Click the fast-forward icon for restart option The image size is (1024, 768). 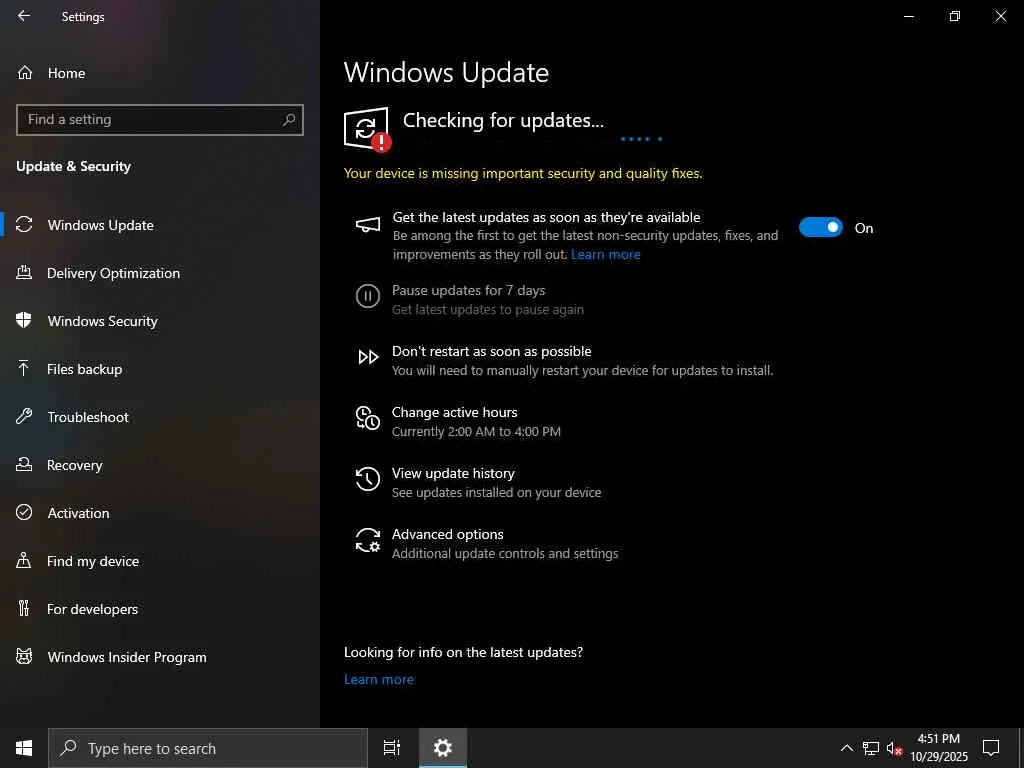pos(368,357)
